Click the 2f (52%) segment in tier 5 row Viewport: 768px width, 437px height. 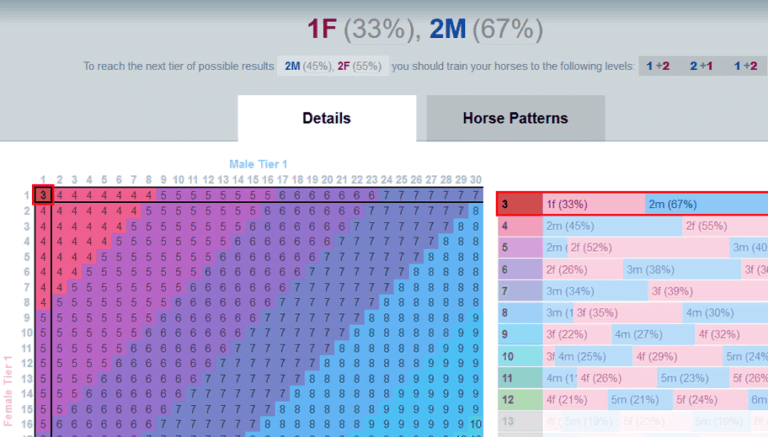point(648,247)
